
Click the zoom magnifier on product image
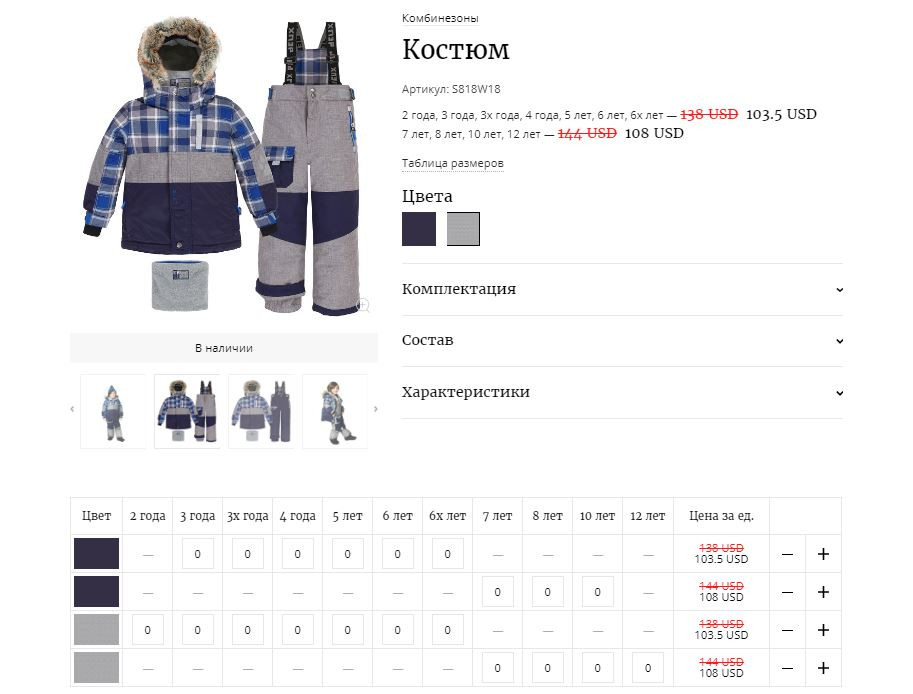(x=363, y=305)
